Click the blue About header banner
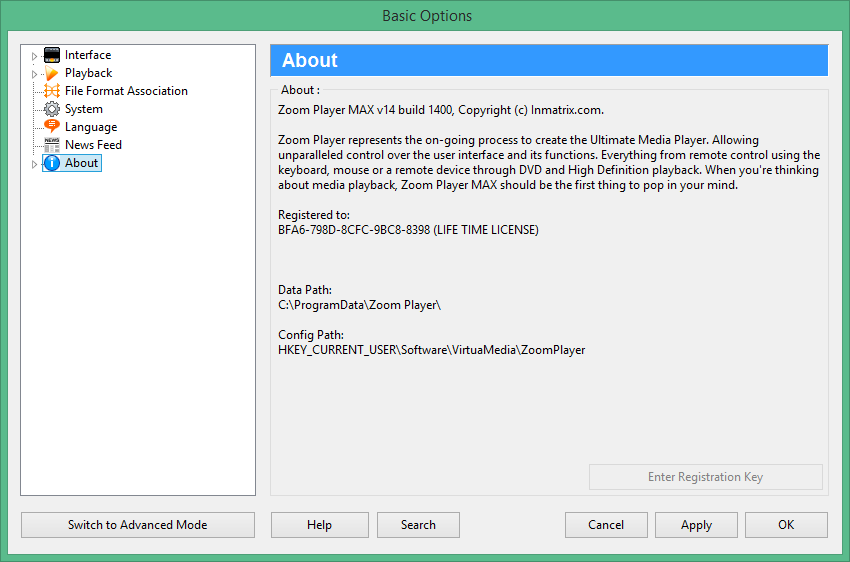Viewport: 850px width, 562px height. tap(549, 61)
